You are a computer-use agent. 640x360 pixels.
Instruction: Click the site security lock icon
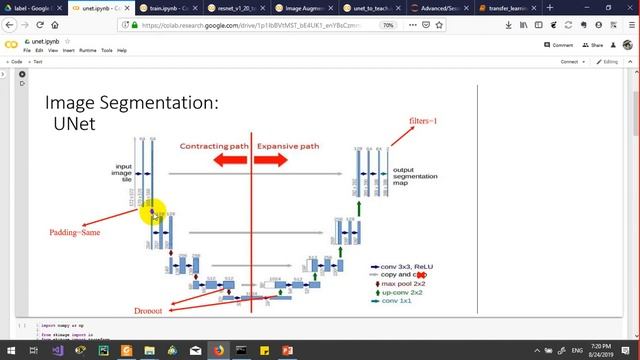click(135, 25)
